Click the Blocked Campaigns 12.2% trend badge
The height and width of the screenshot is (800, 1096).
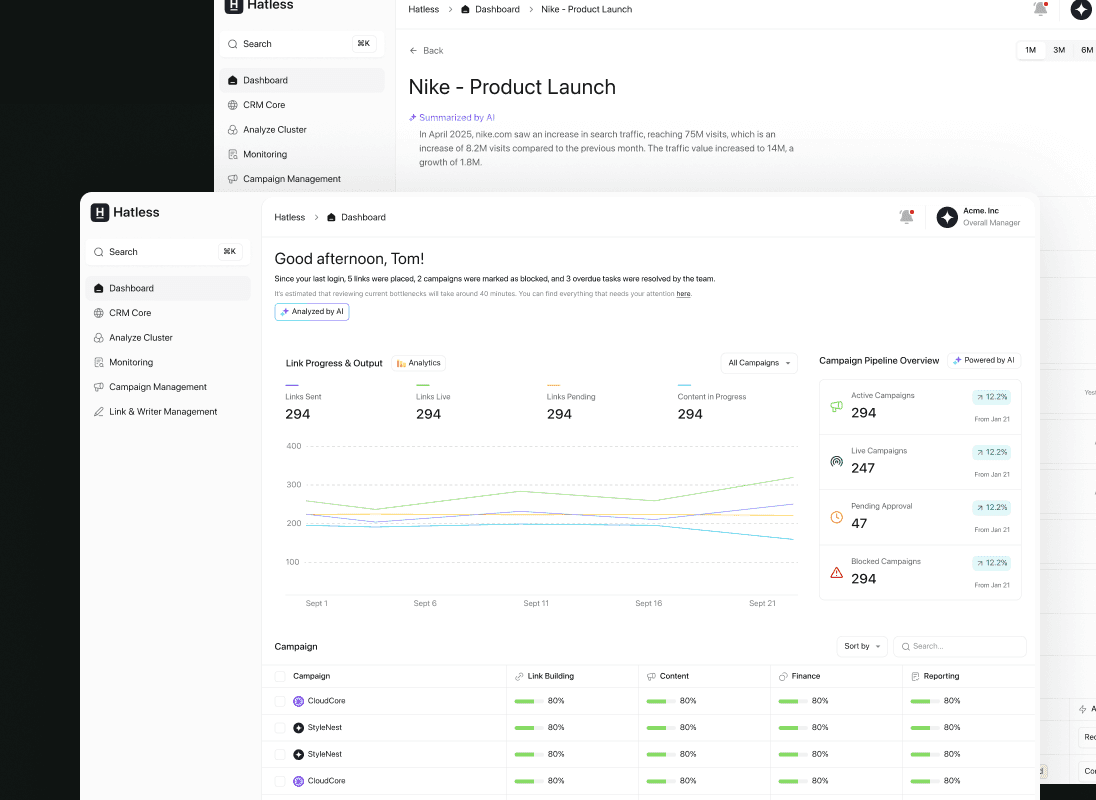[x=991, y=563]
